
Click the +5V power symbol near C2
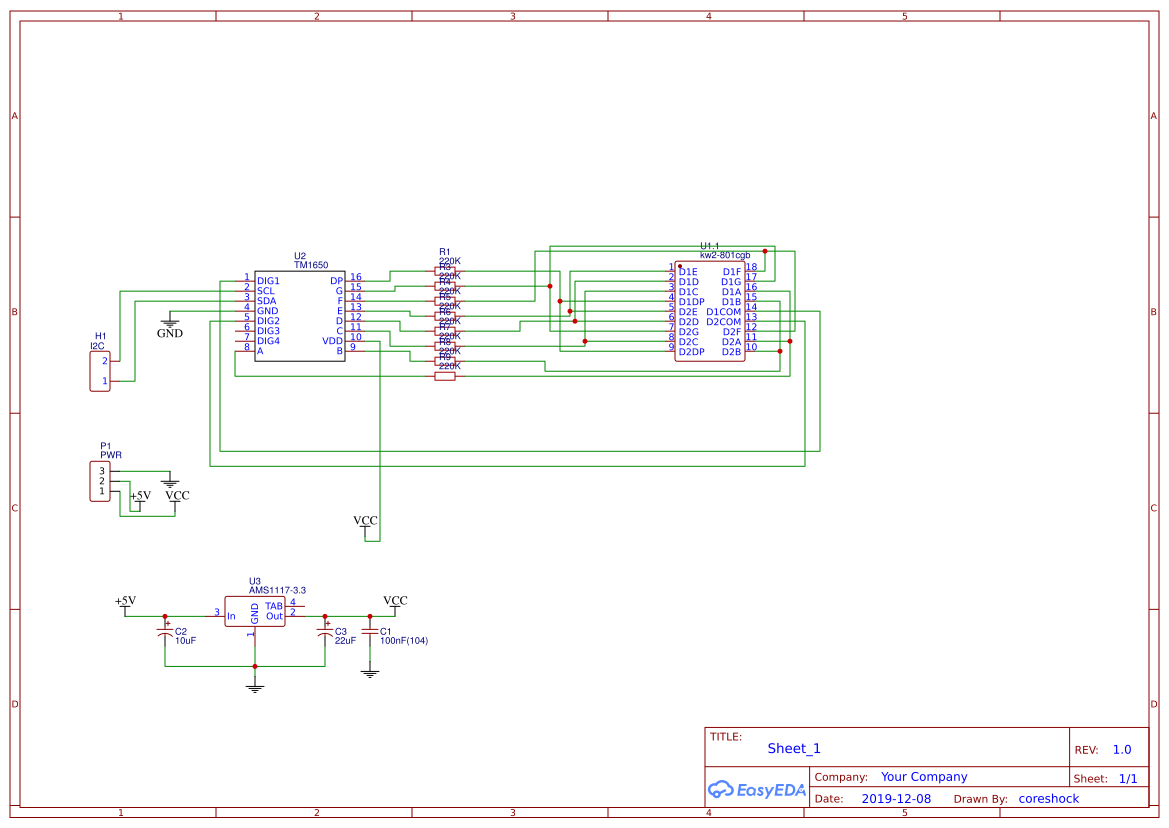[124, 603]
